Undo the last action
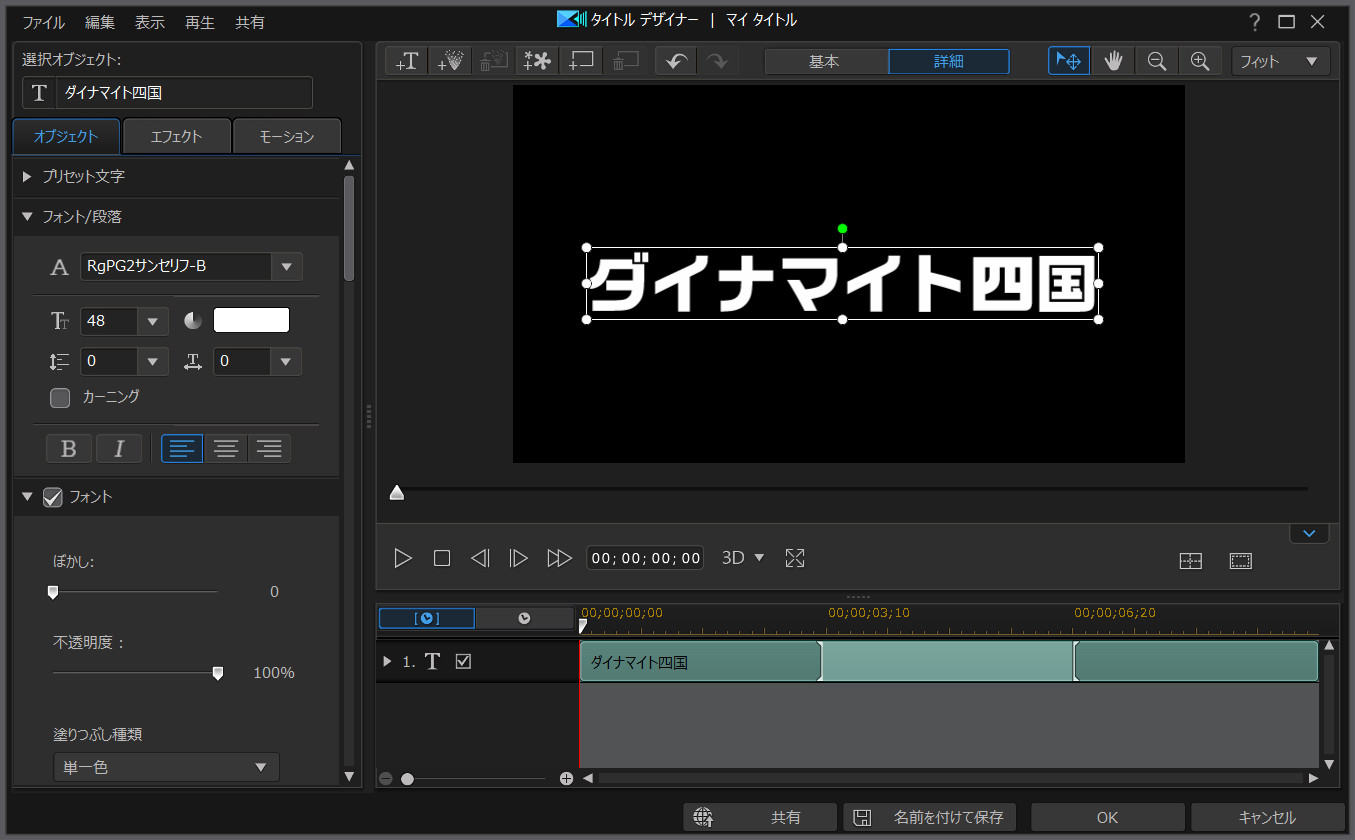 click(676, 61)
